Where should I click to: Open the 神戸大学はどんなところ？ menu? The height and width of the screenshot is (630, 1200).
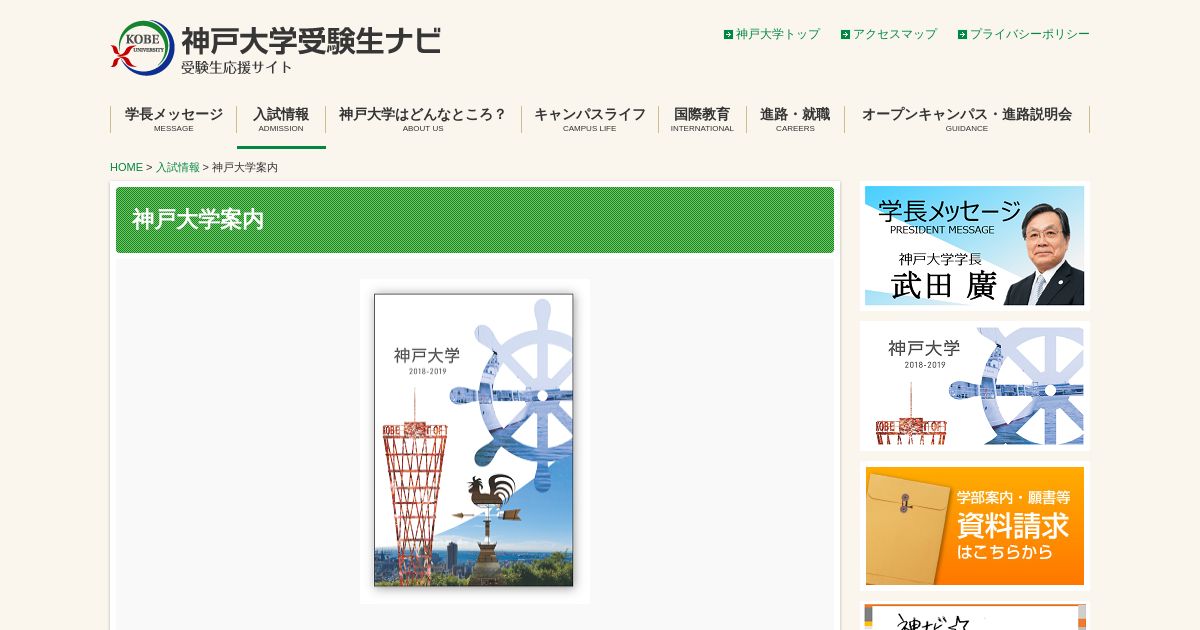423,119
